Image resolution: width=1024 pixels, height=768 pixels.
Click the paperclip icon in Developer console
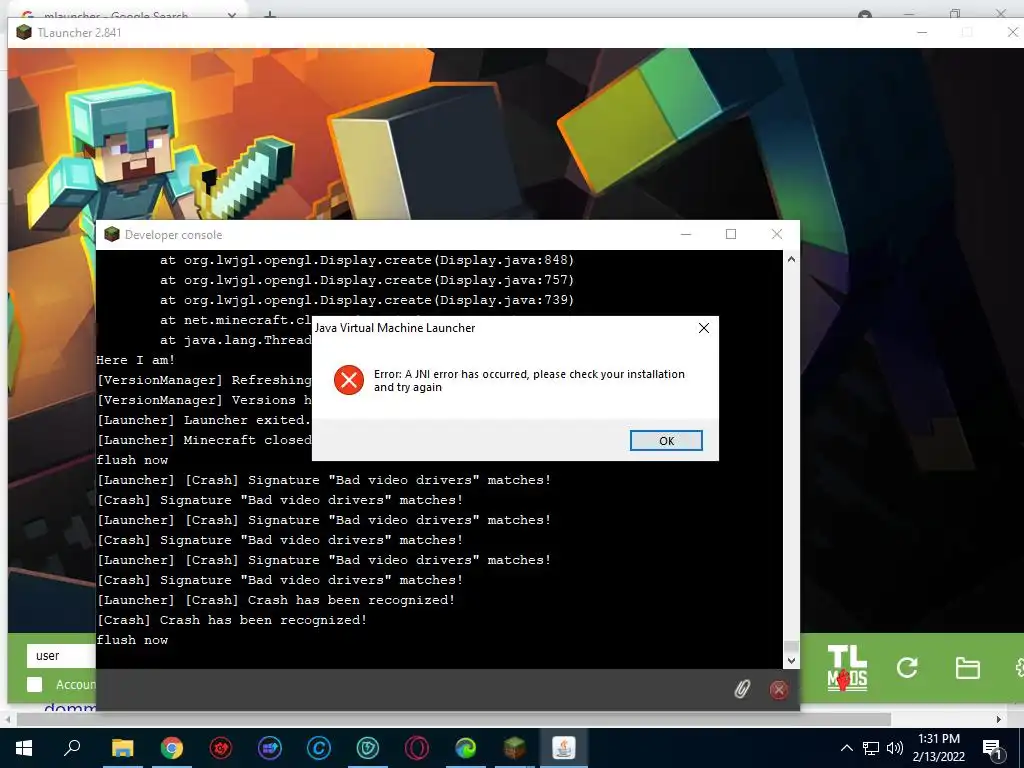click(x=742, y=689)
